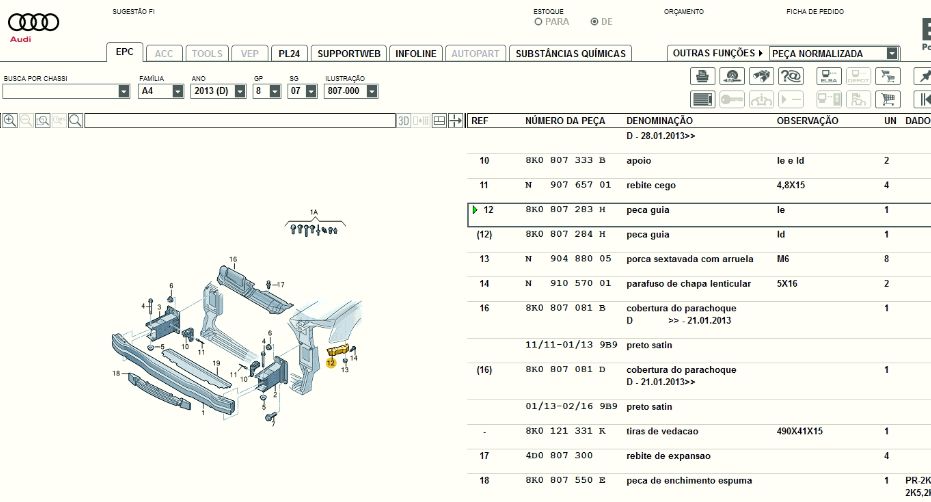Zoom in on the illustration
931x502 pixels.
pyautogui.click(x=10, y=121)
